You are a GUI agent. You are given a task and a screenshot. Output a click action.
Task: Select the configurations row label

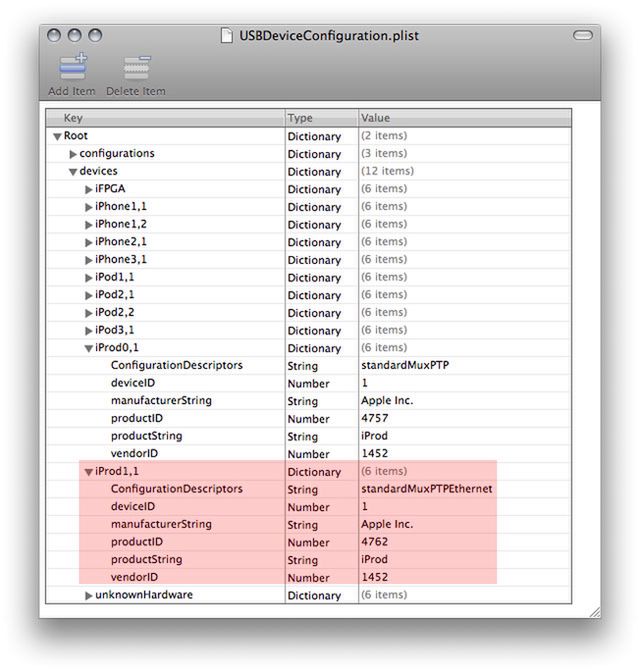pos(117,153)
